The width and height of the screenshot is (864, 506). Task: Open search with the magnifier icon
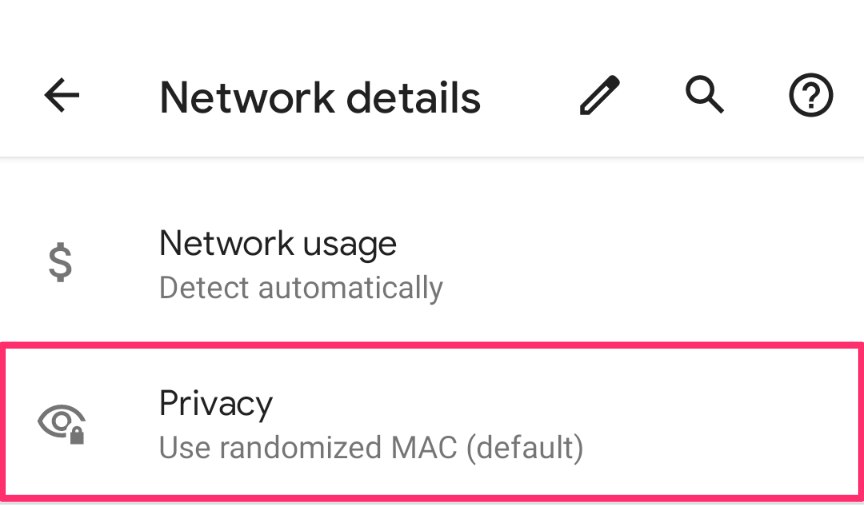click(705, 96)
